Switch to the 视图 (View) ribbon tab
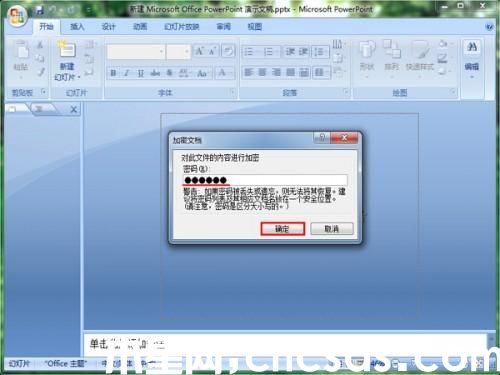 255,27
